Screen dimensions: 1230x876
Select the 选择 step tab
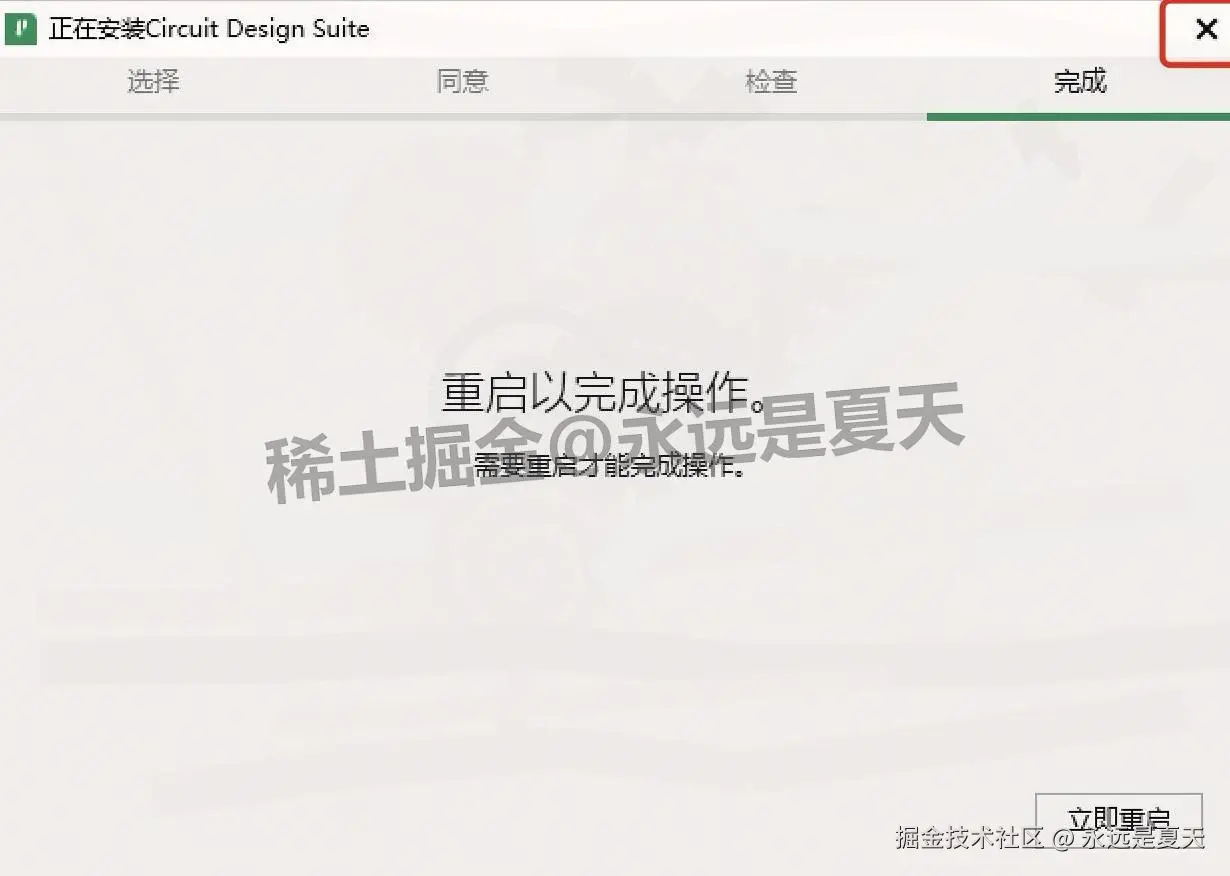(153, 82)
